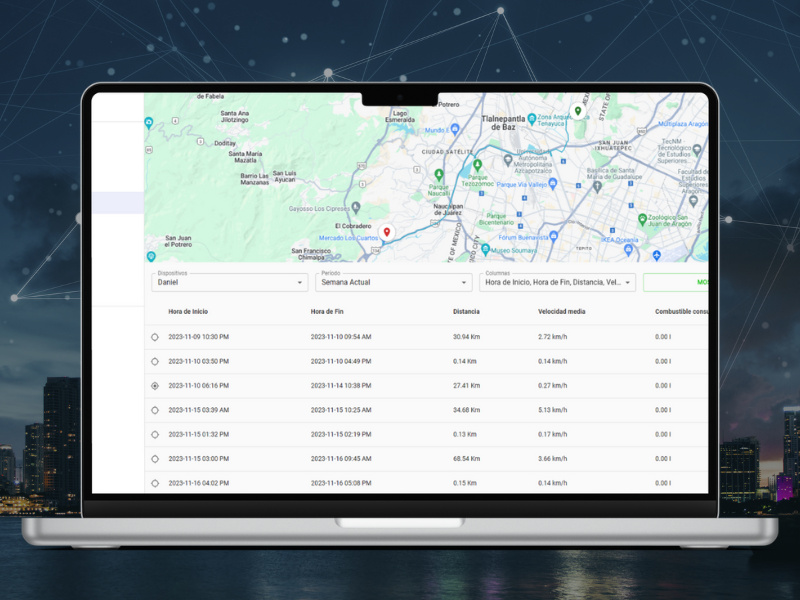
Task: Select the trip row starting 2023-11-15 03:00 PM
Action: click(x=155, y=459)
